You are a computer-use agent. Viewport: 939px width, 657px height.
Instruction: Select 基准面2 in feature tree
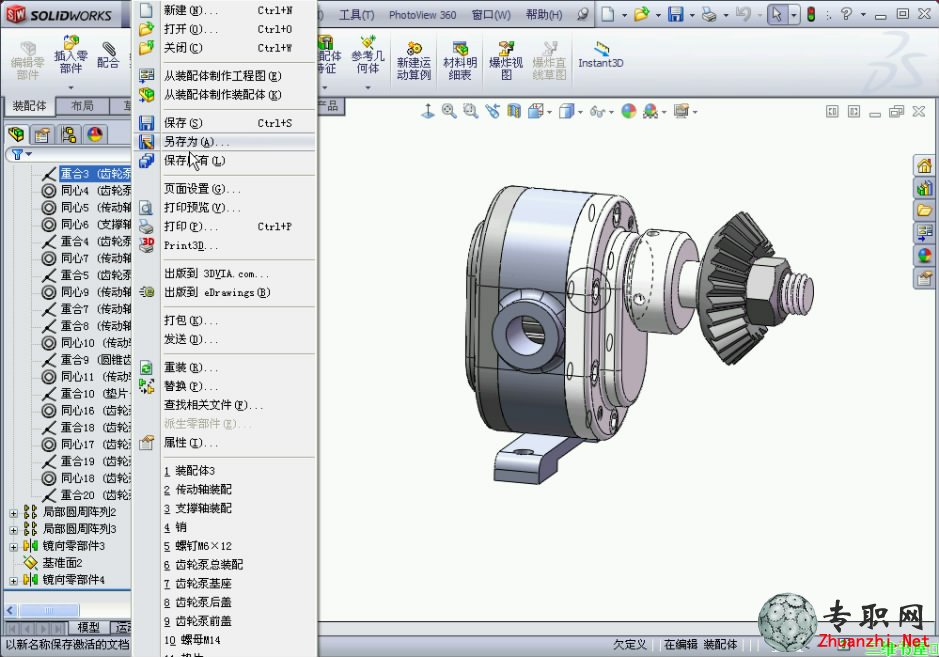53,563
